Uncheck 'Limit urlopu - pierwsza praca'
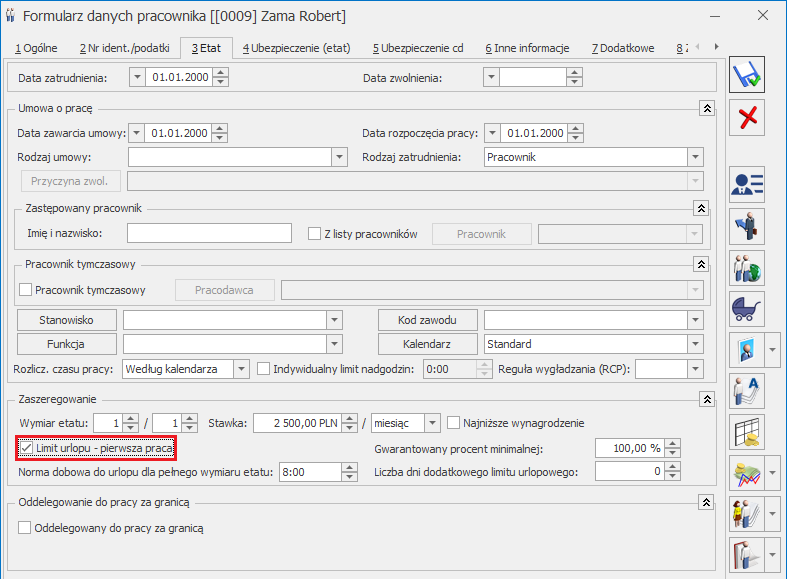This screenshot has width=787, height=579. click(26, 448)
